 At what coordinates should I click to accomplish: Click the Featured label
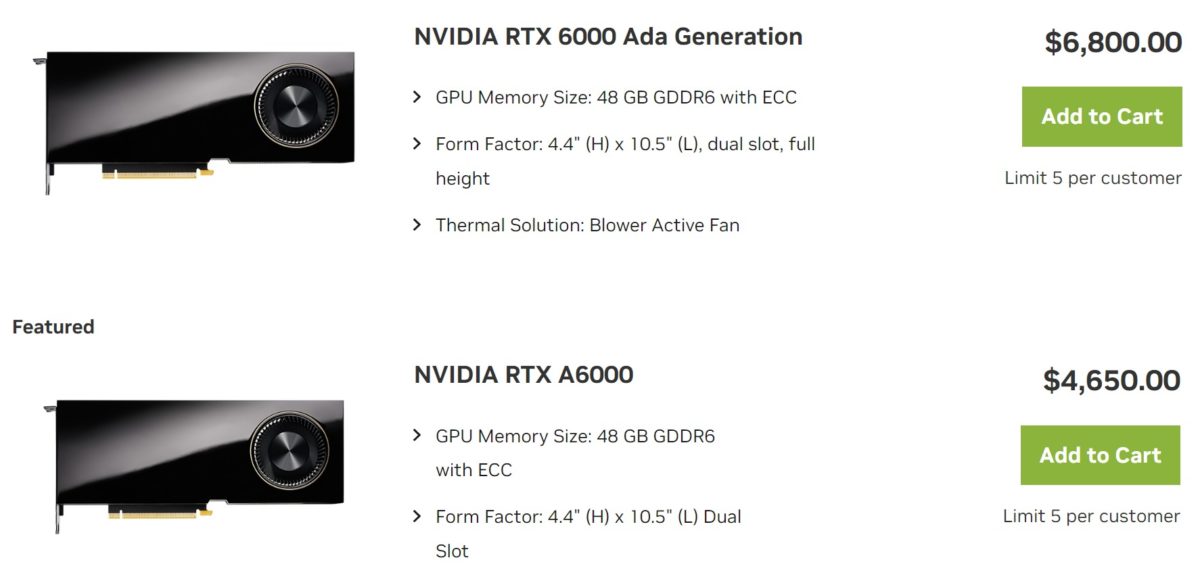53,327
